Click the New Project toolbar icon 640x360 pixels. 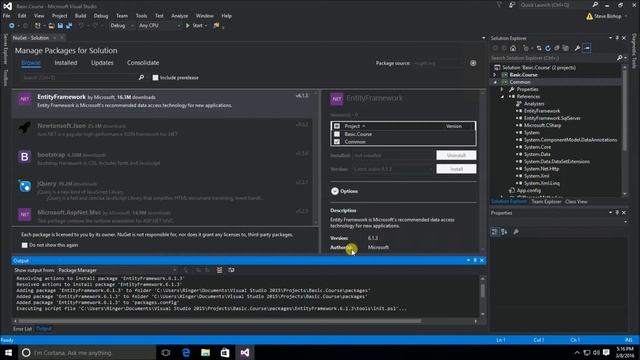38,26
